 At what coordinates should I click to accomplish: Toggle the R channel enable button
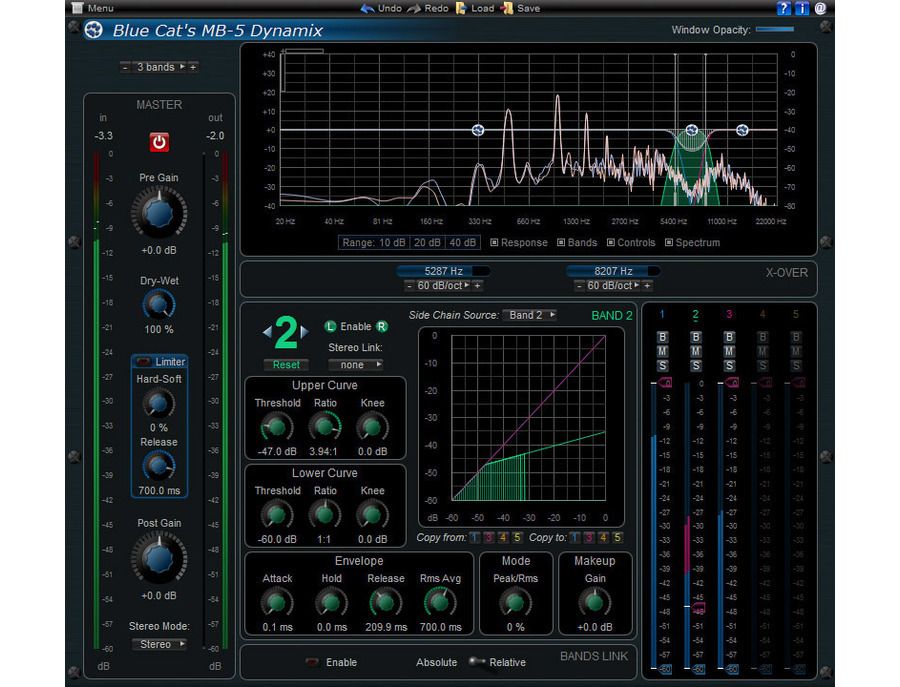[382, 327]
